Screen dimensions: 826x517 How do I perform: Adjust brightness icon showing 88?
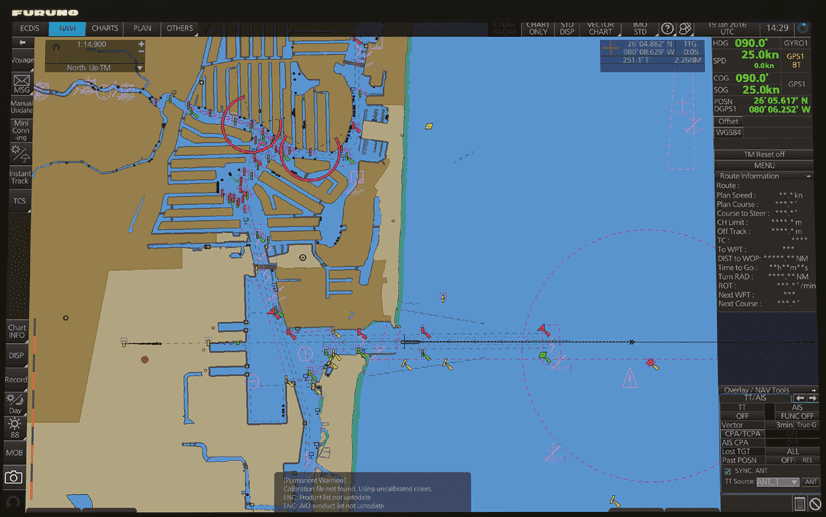pyautogui.click(x=15, y=428)
